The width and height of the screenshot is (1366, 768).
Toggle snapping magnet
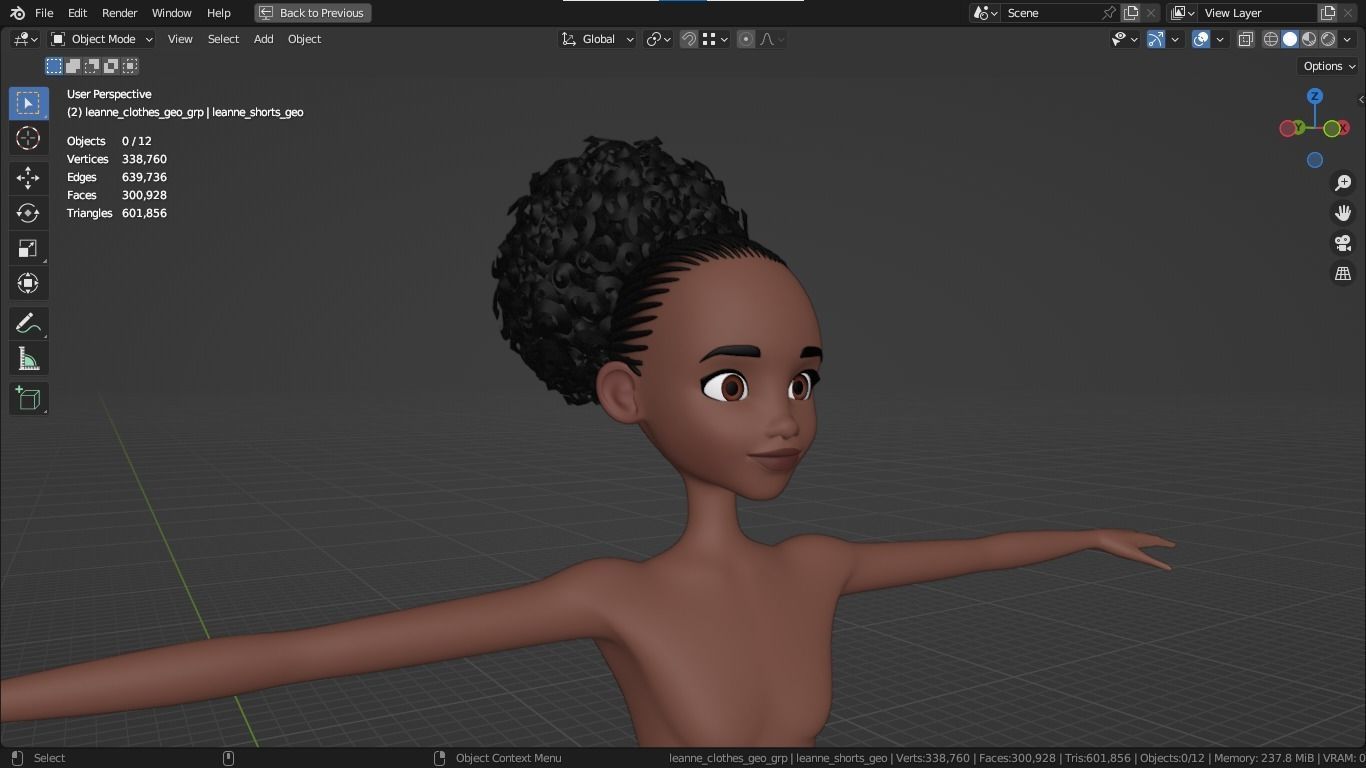pos(689,39)
